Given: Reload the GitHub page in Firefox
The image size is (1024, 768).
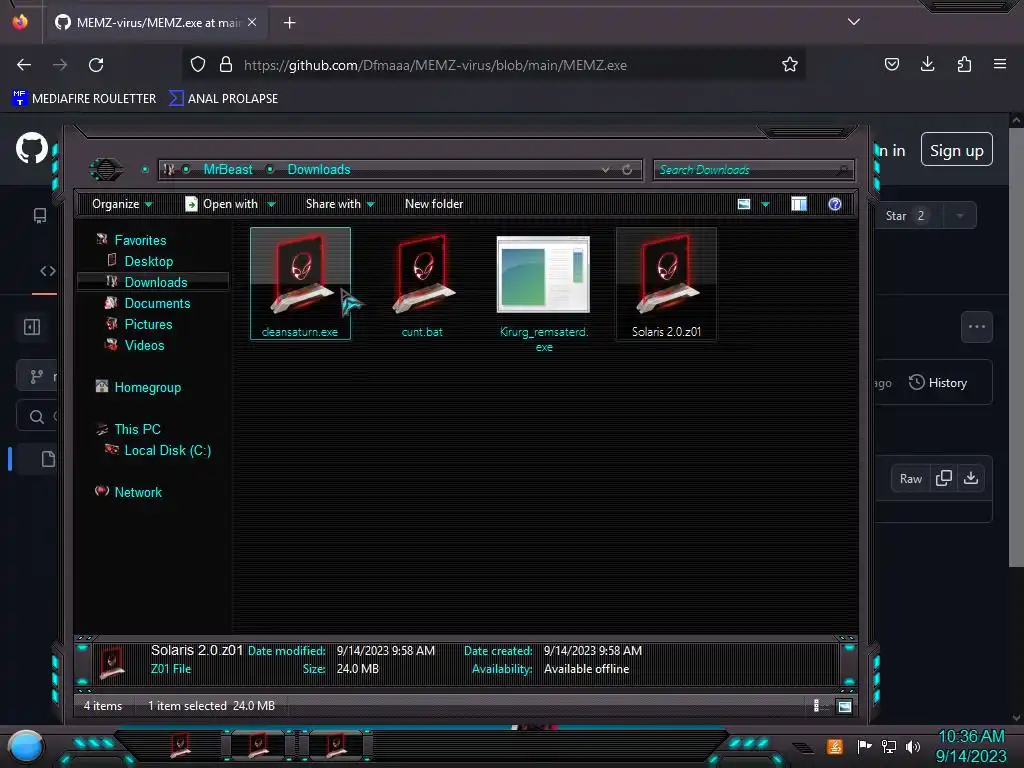Looking at the screenshot, I should pyautogui.click(x=96, y=65).
